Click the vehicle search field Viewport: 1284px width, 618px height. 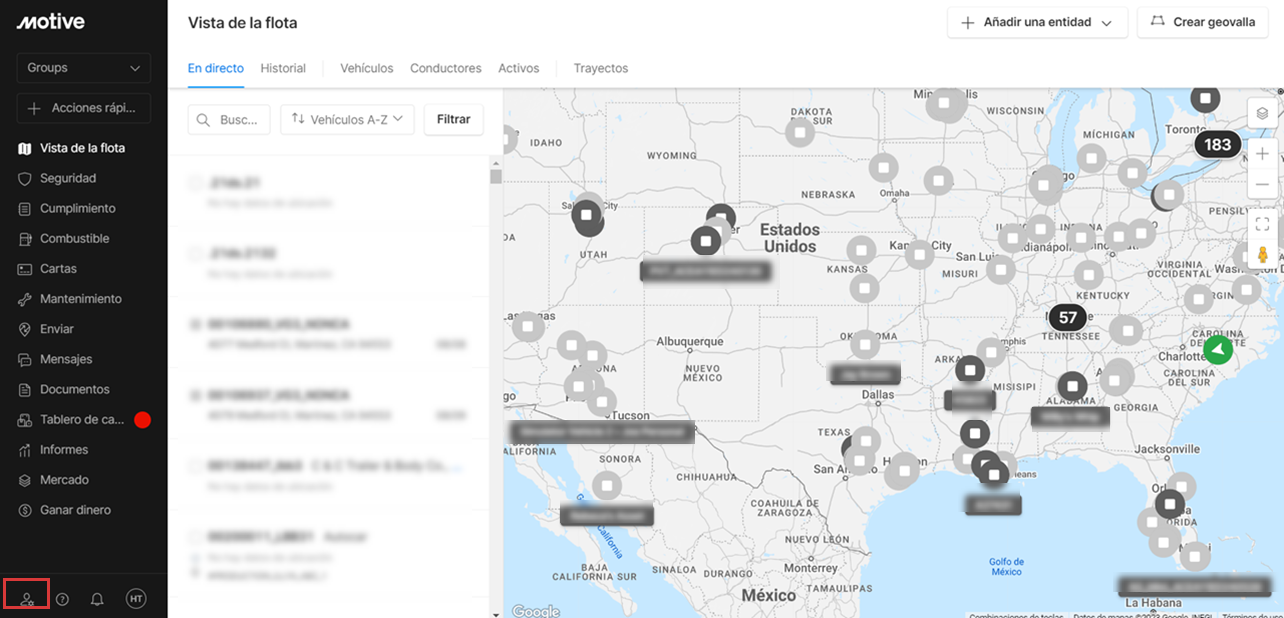pyautogui.click(x=229, y=119)
